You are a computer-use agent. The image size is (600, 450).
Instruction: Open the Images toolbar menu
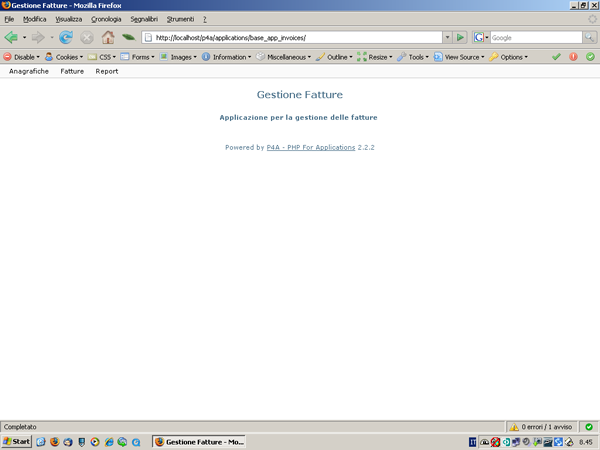178,57
